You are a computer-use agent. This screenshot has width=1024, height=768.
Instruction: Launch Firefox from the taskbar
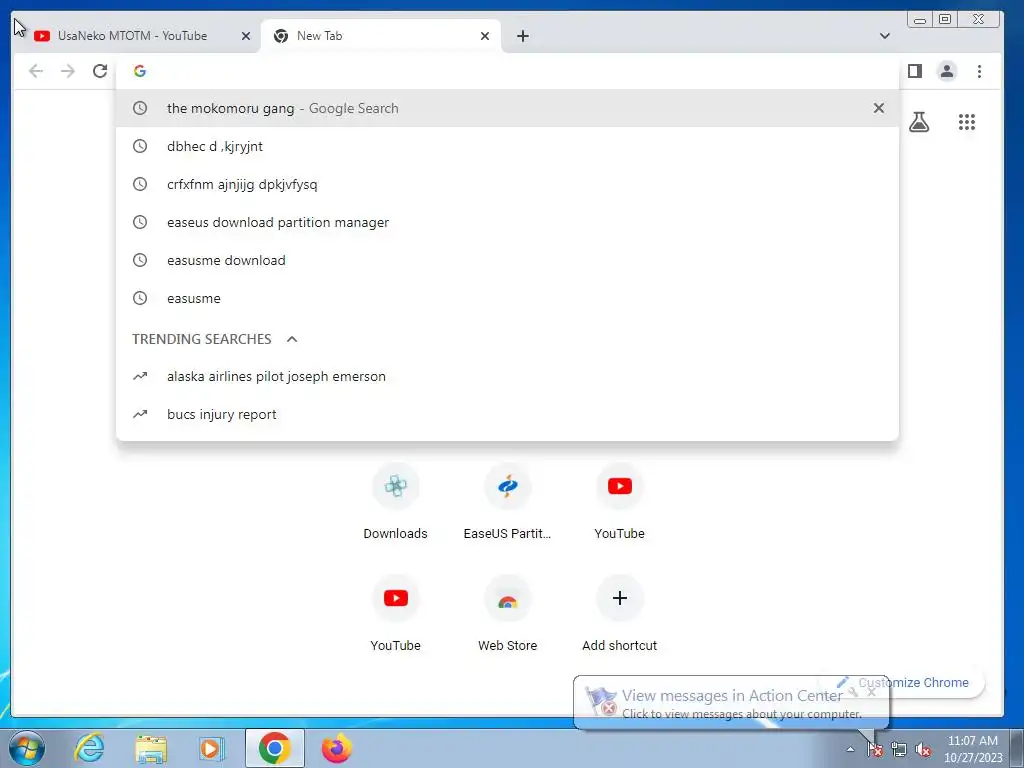point(336,748)
